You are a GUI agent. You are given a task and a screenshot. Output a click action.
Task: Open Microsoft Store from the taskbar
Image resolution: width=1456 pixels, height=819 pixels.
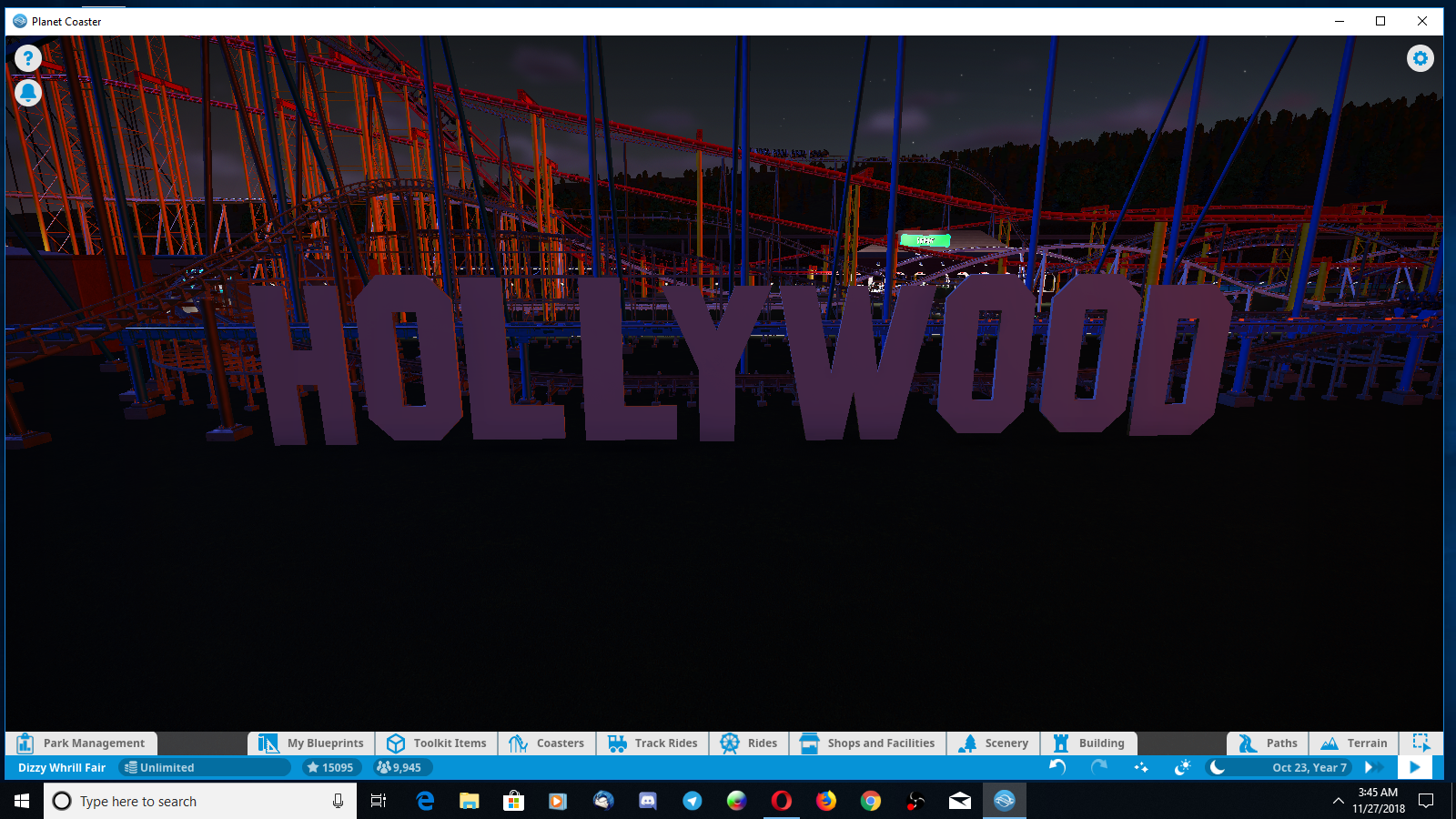[x=513, y=801]
